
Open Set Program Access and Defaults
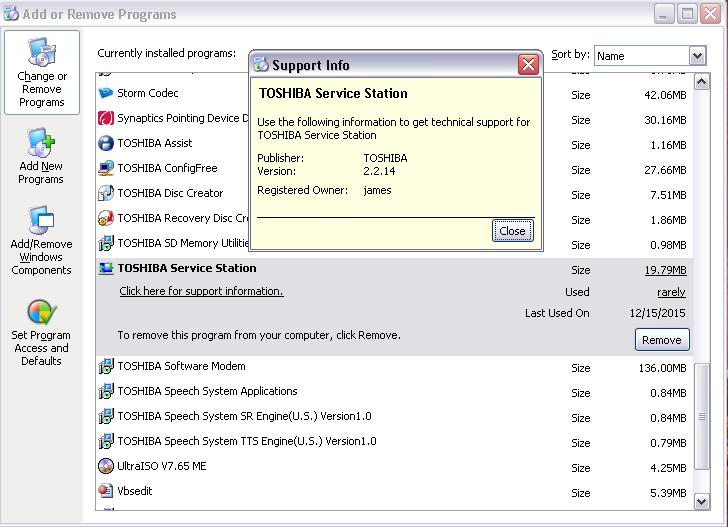[41, 332]
